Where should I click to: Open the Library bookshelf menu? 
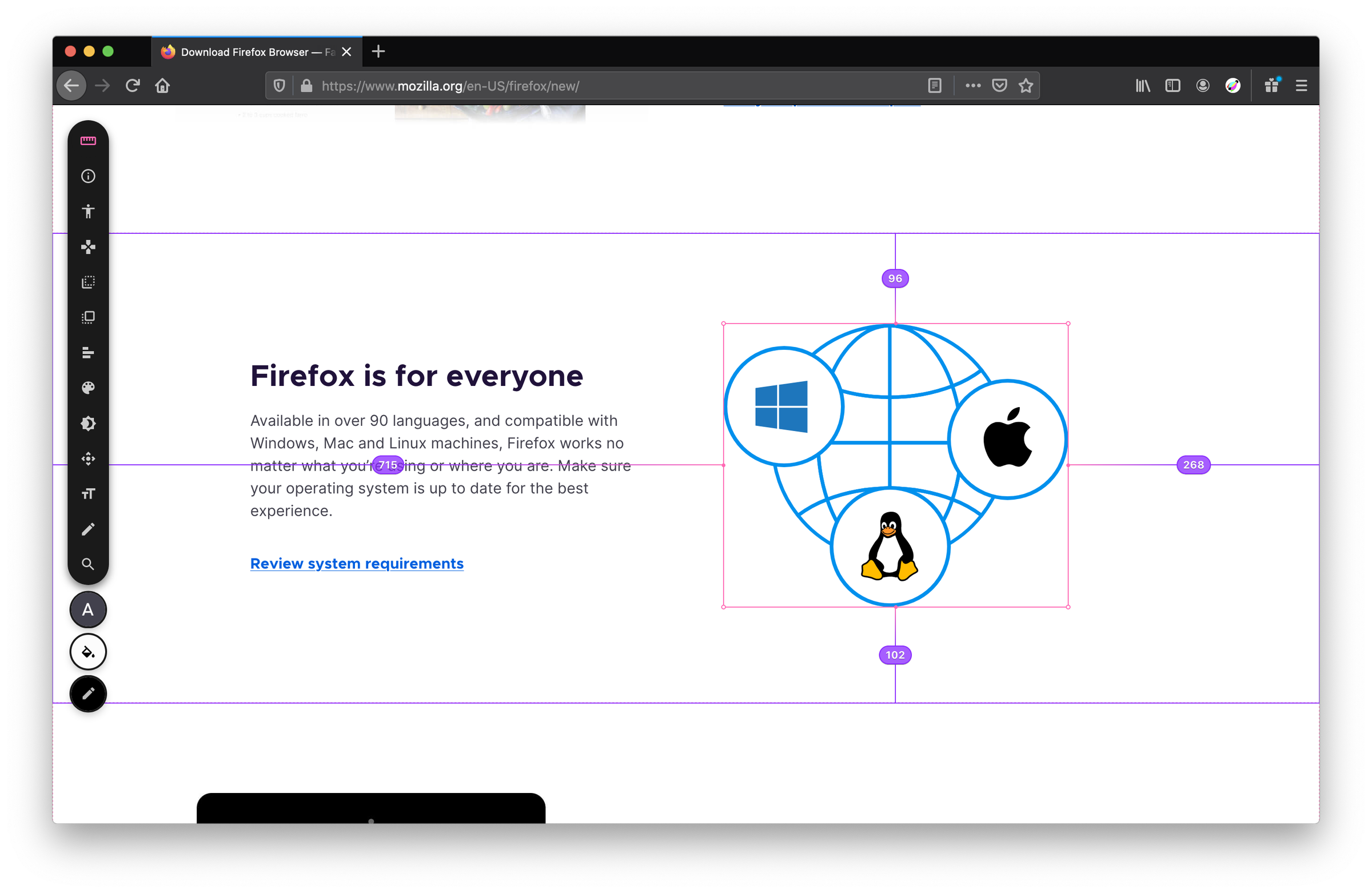tap(1143, 85)
